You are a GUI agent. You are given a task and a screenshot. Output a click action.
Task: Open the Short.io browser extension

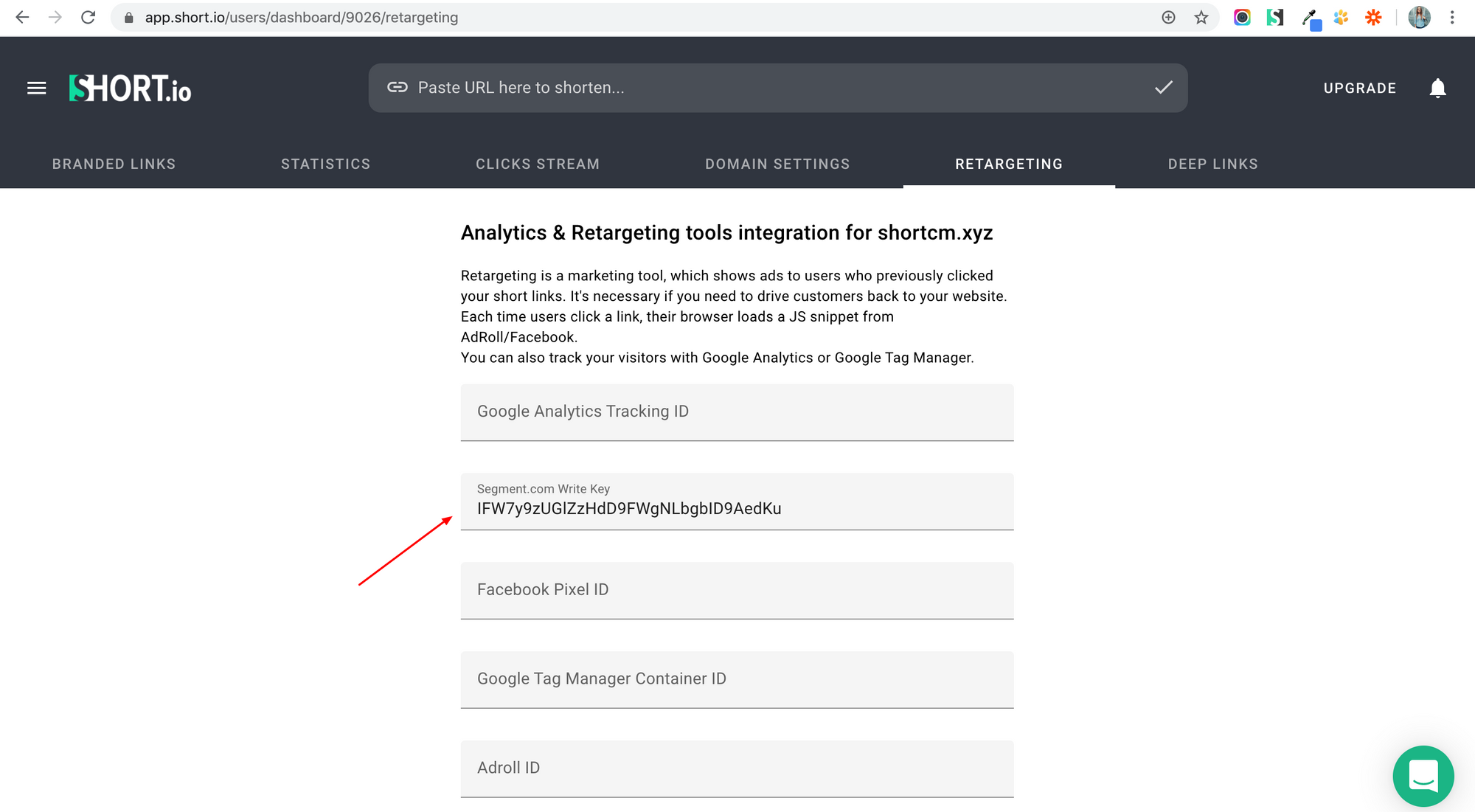click(1275, 17)
